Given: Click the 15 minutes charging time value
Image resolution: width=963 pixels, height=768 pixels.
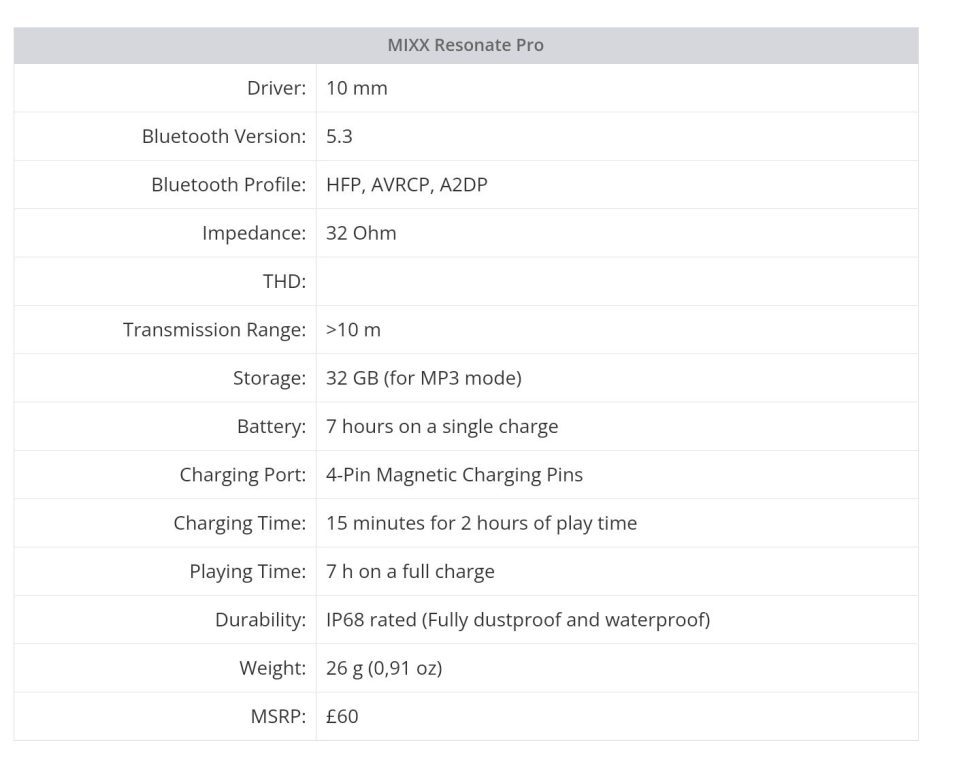Looking at the screenshot, I should [x=481, y=523].
